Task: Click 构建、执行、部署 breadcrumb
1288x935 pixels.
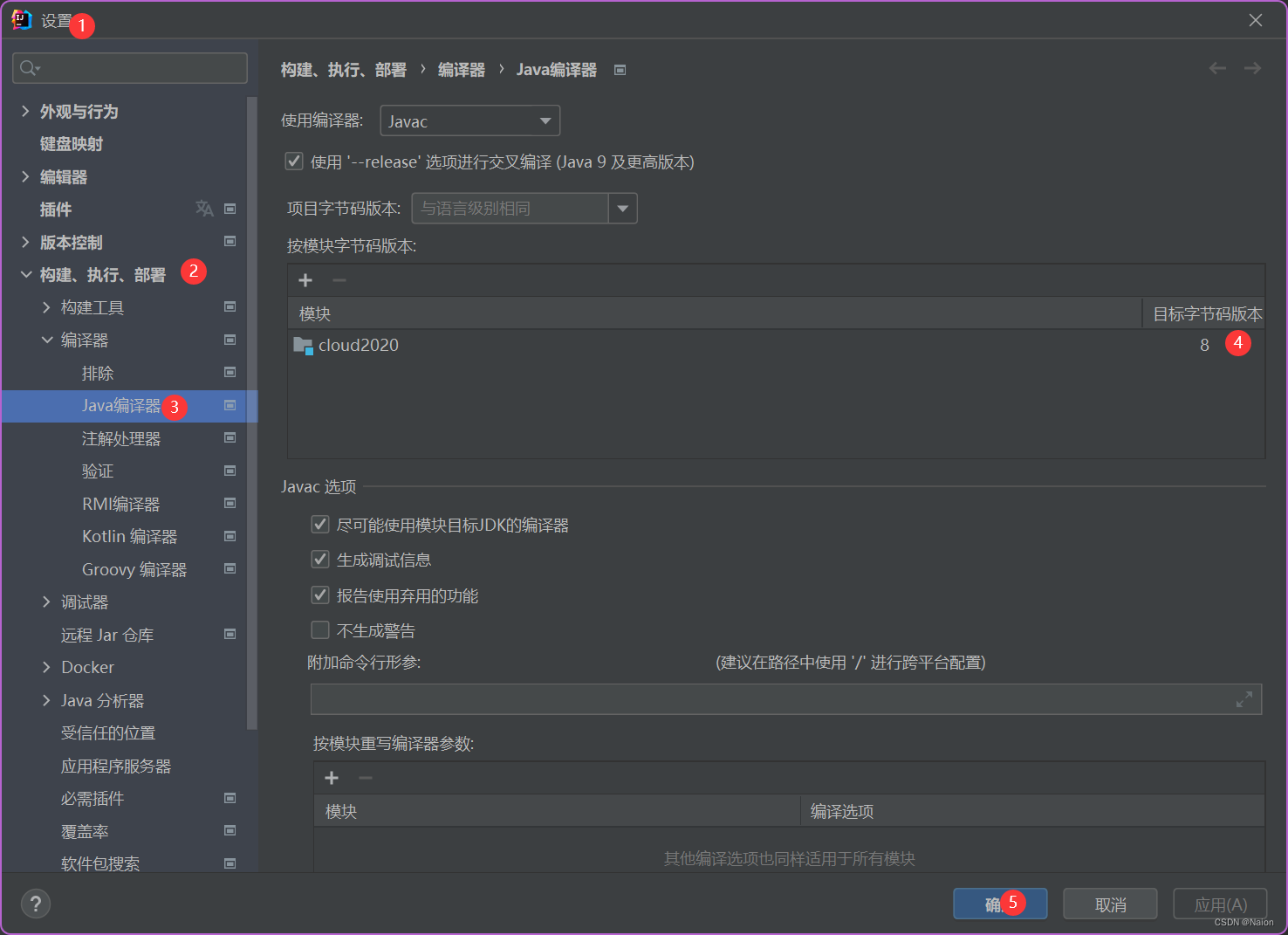Action: pos(344,70)
